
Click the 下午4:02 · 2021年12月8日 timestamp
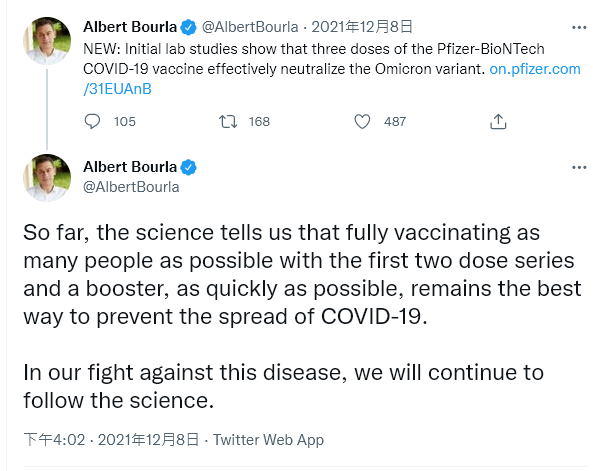tap(111, 440)
